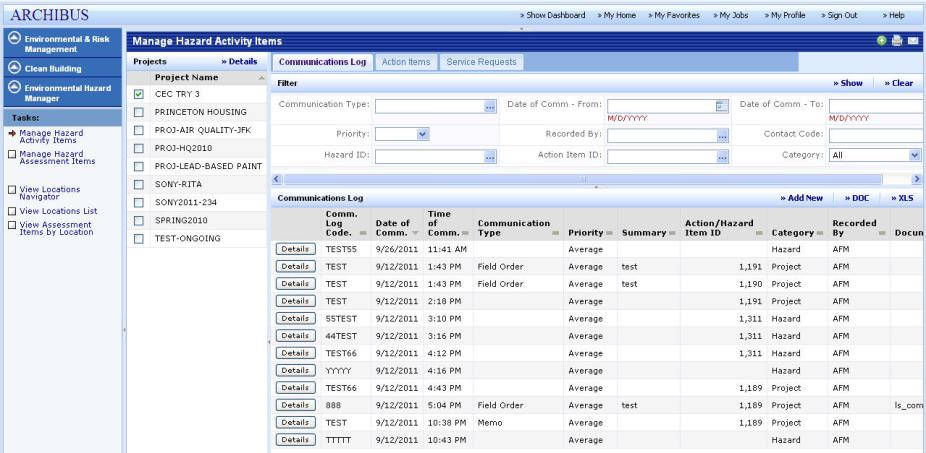Screen dimensions: 926x453
Task: Click Details button for YYYYY row
Action: [295, 370]
